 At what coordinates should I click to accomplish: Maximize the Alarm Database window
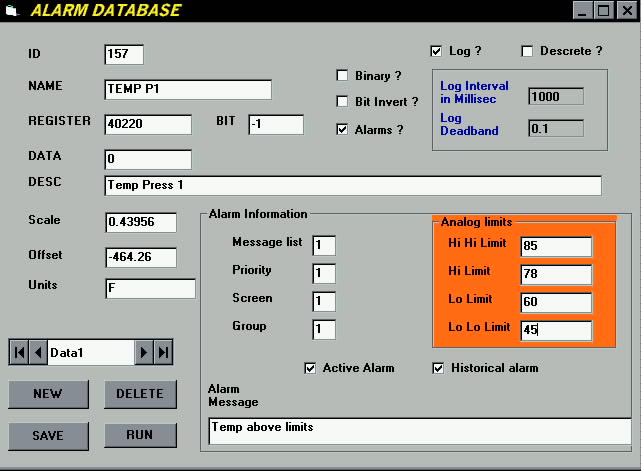(603, 10)
